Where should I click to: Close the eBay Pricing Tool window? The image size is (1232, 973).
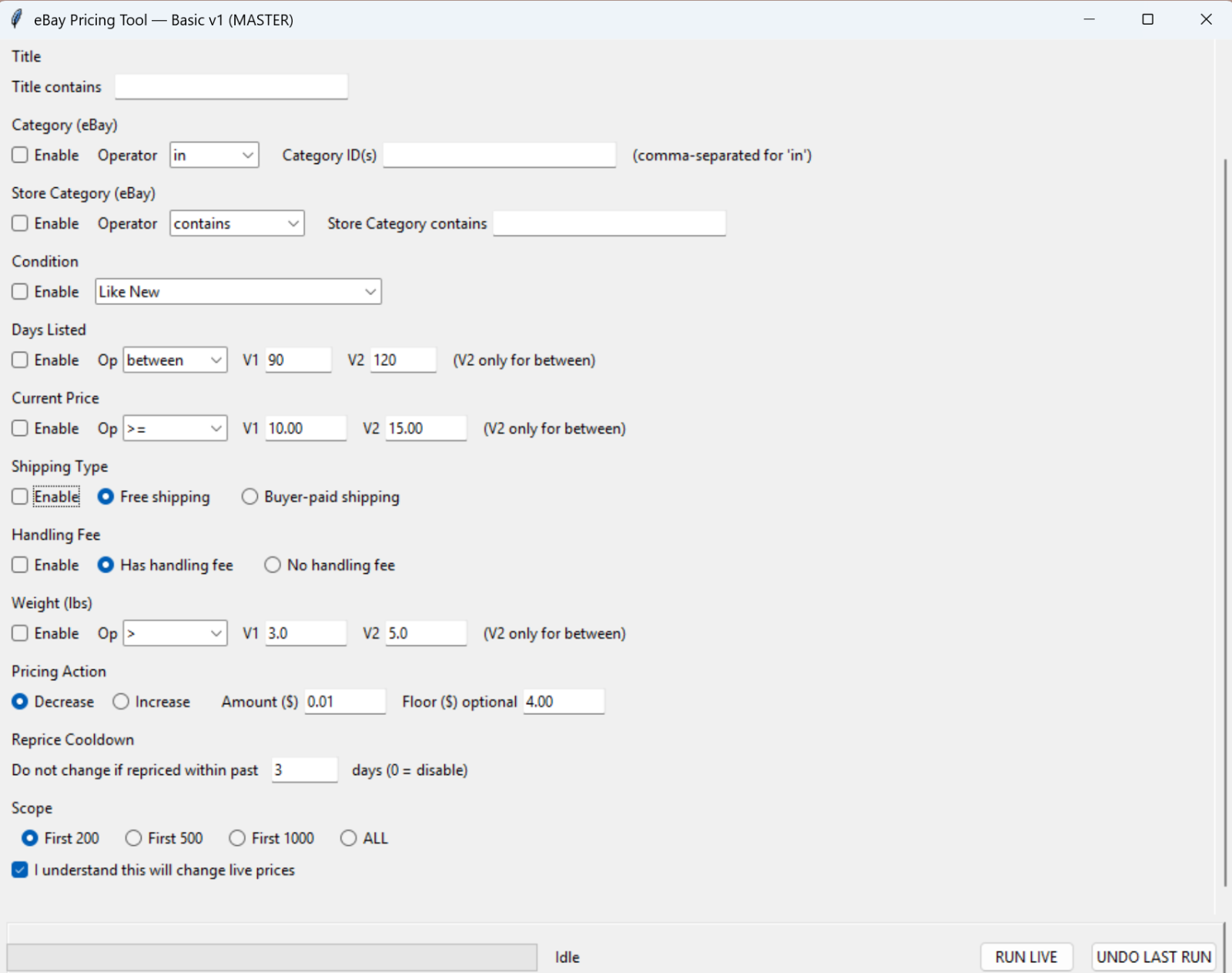tap(1206, 19)
